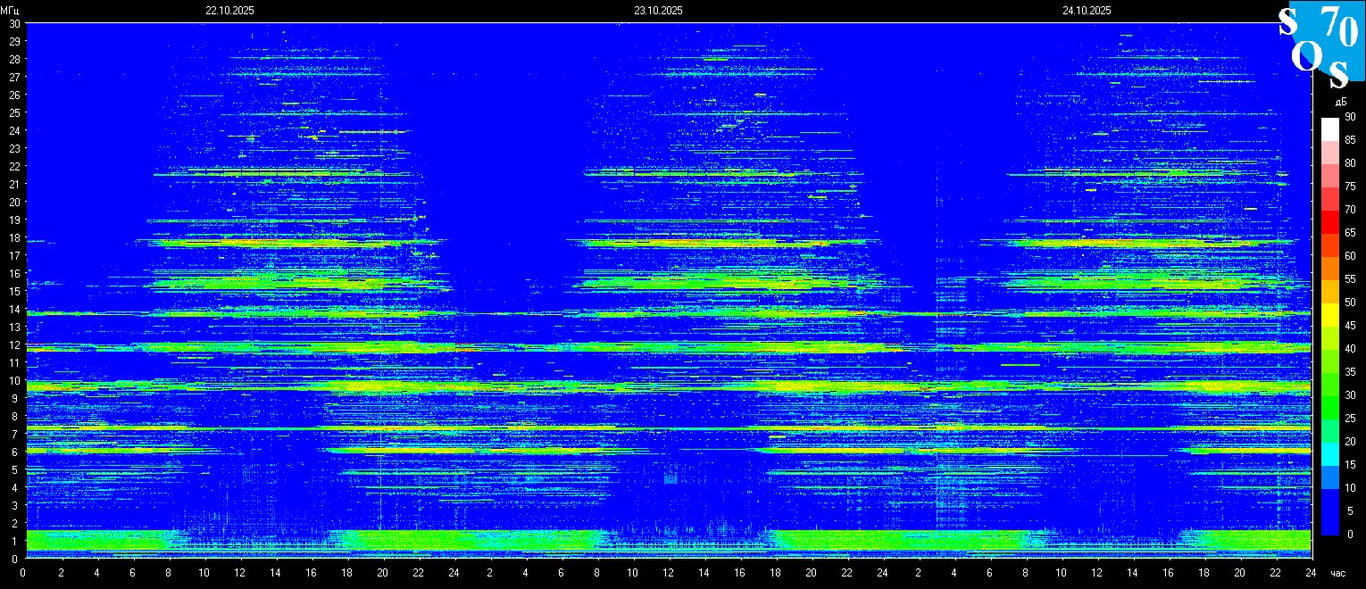The width and height of the screenshot is (1366, 589).
Task: Click the МГц frequency unit label
Action: 10,10
